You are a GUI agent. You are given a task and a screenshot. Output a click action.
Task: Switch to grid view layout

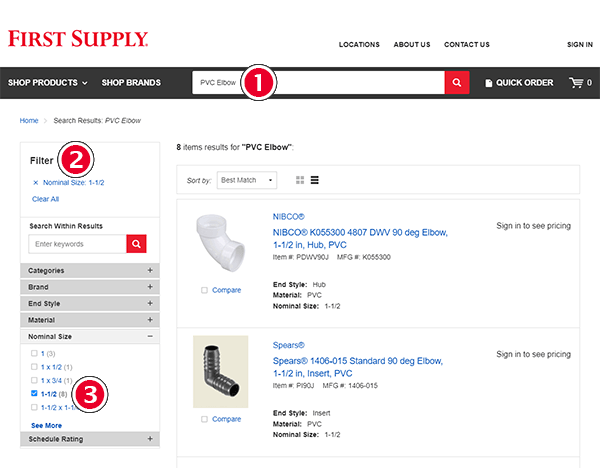pyautogui.click(x=300, y=180)
